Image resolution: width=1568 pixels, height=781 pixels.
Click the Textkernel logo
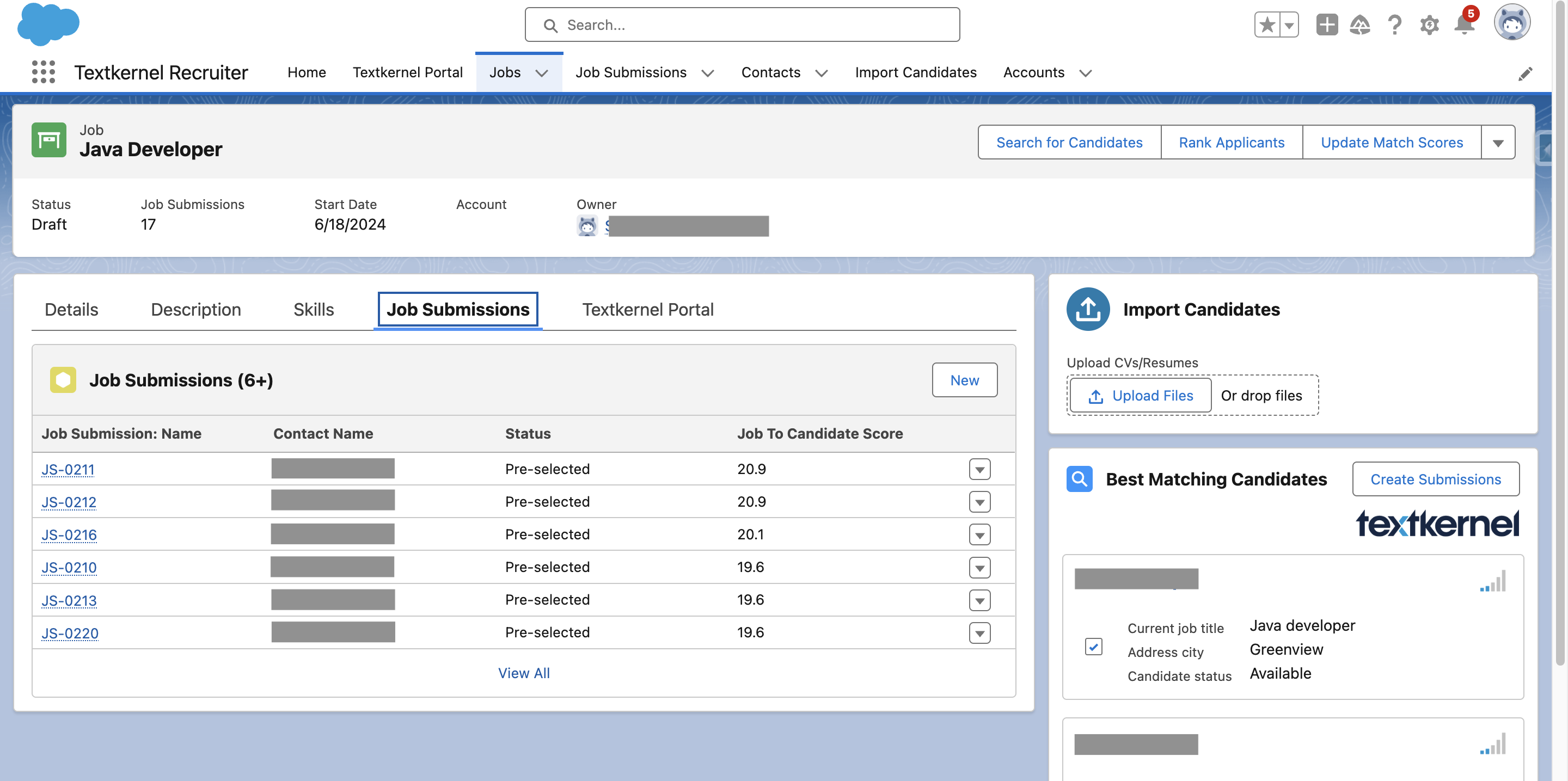pyautogui.click(x=1437, y=524)
